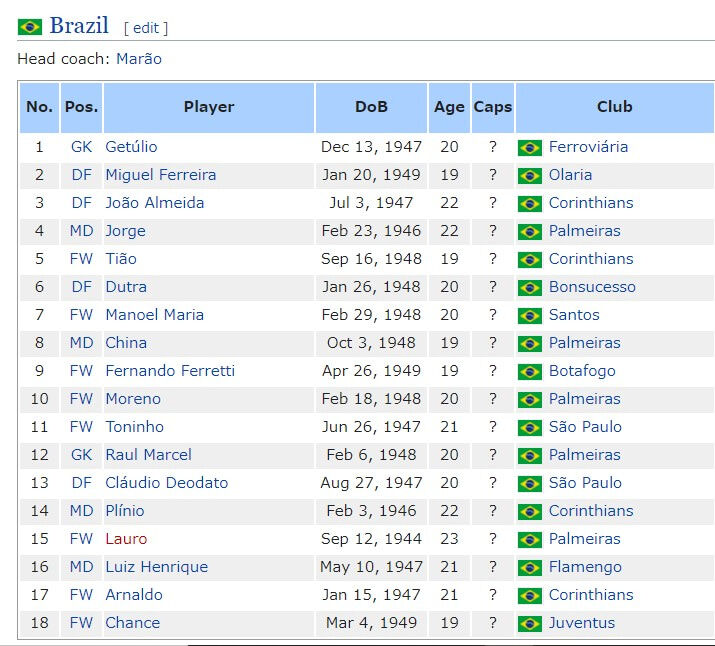Open the red Lauro player link
Screen dimensions: 715x646
tap(126, 539)
